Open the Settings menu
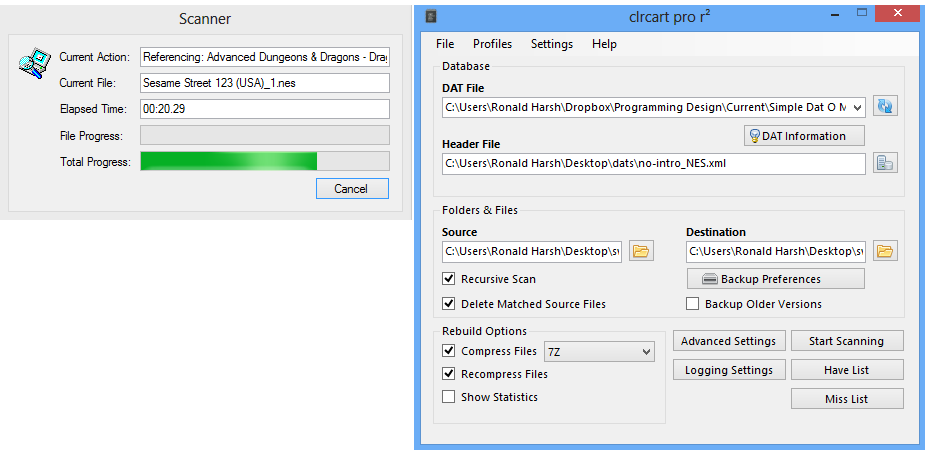 [x=552, y=44]
